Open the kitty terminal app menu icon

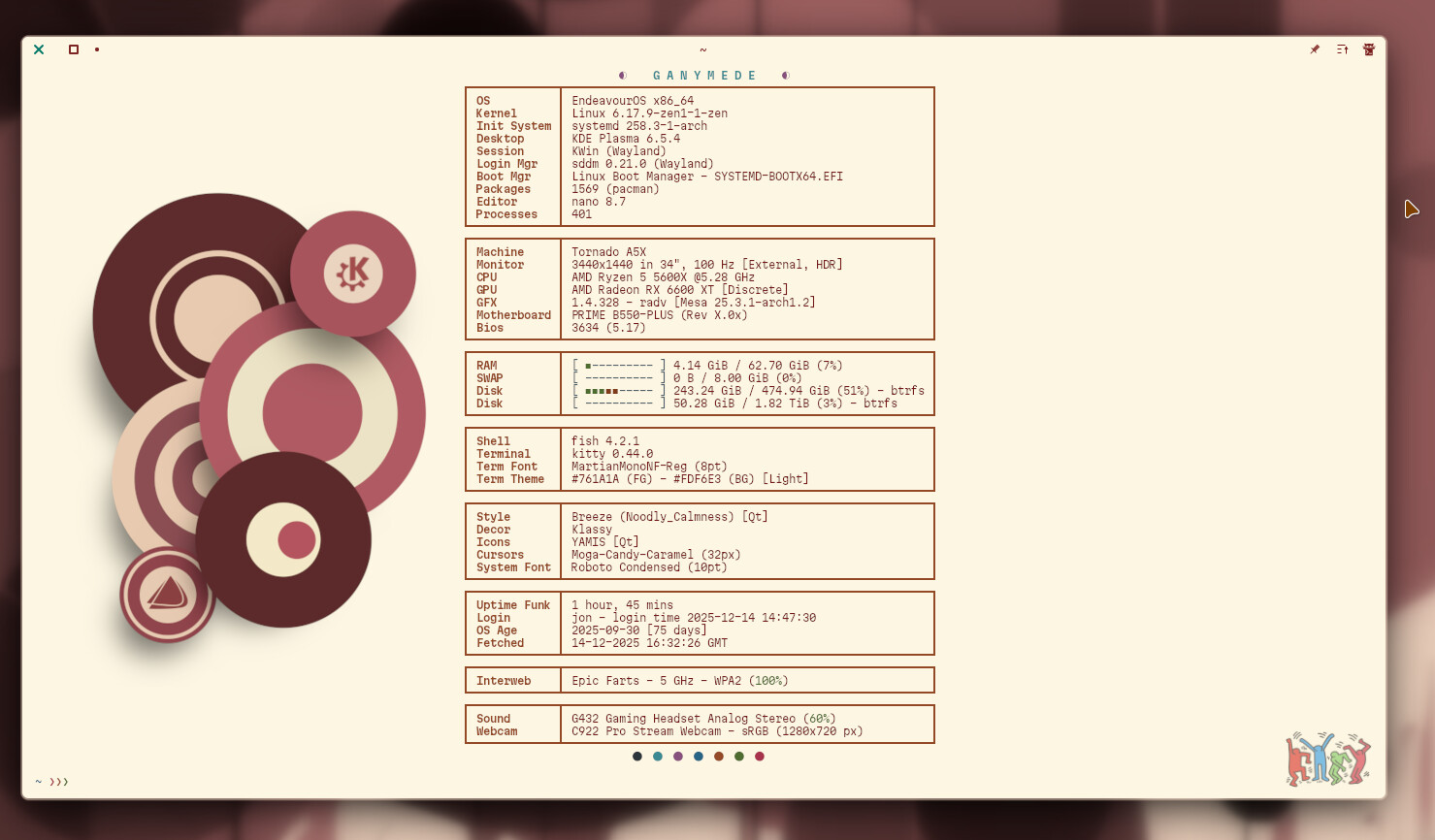(1369, 49)
